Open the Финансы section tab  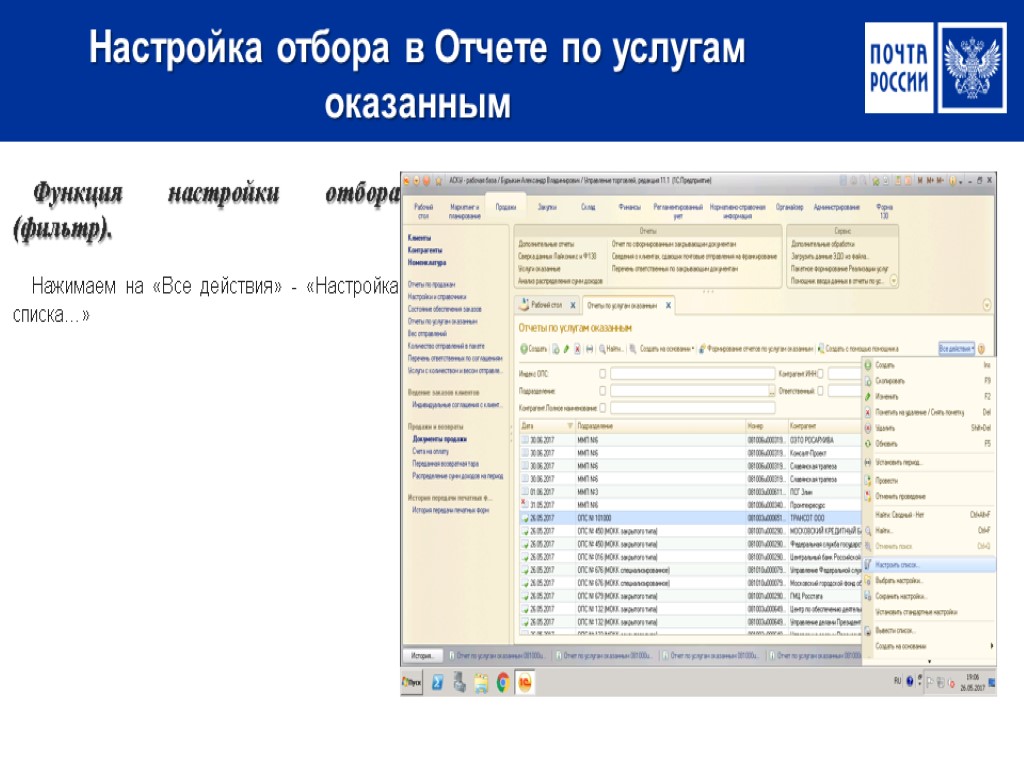click(630, 207)
